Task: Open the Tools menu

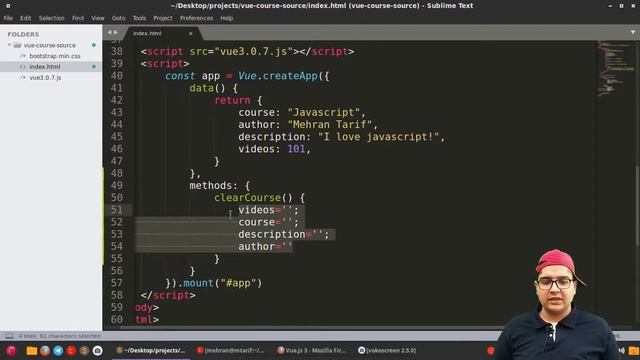Action: [139, 18]
